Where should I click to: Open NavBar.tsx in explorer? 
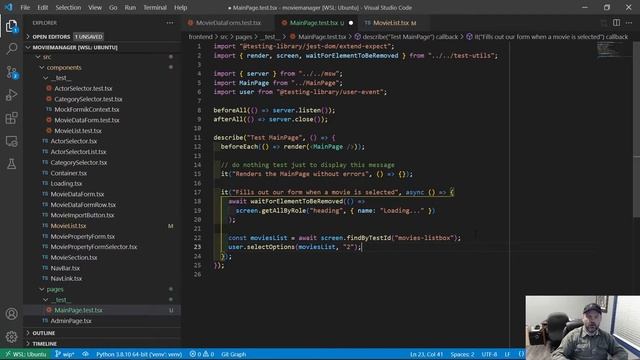[x=65, y=268]
